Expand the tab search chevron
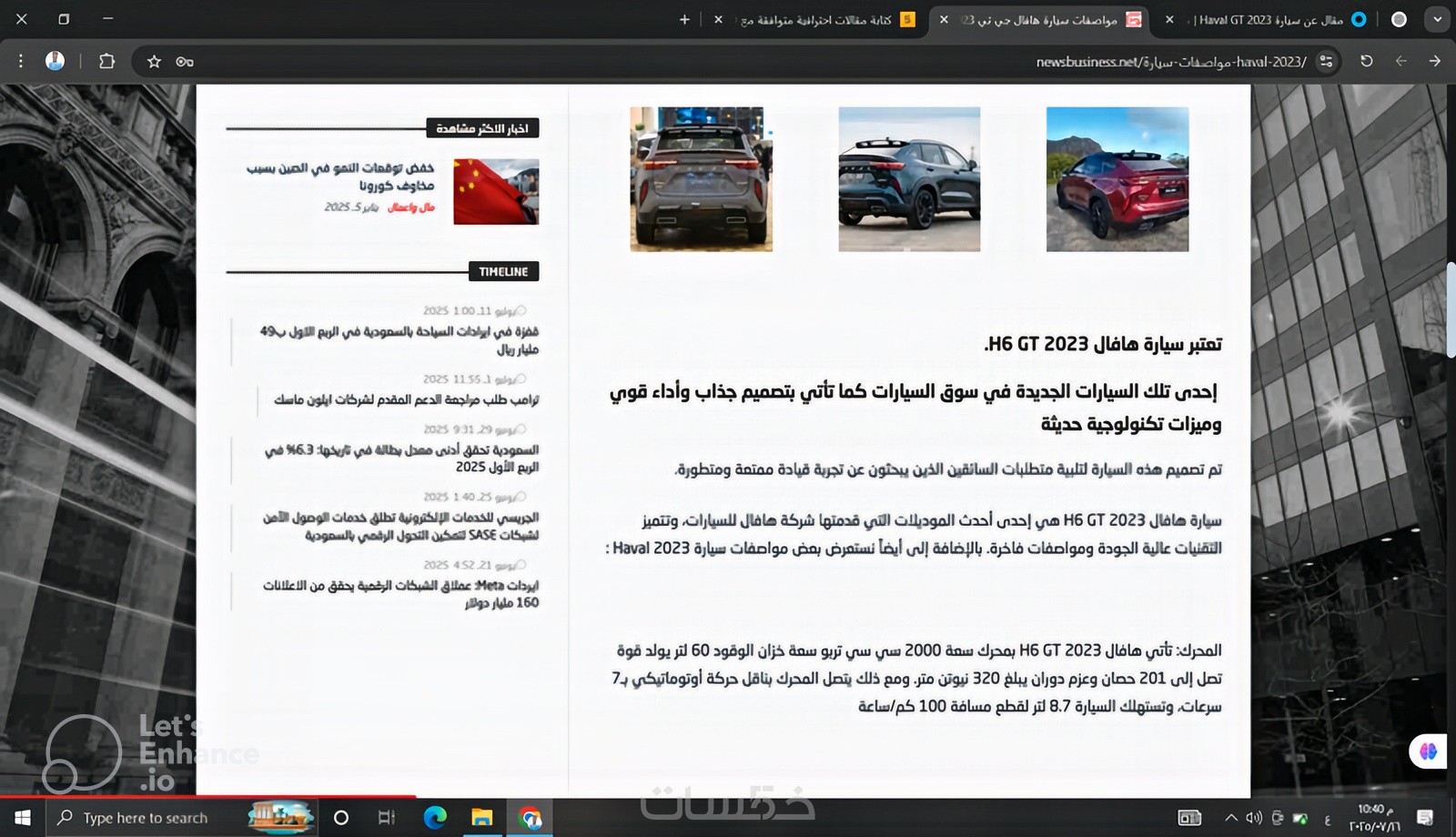 point(1437,19)
